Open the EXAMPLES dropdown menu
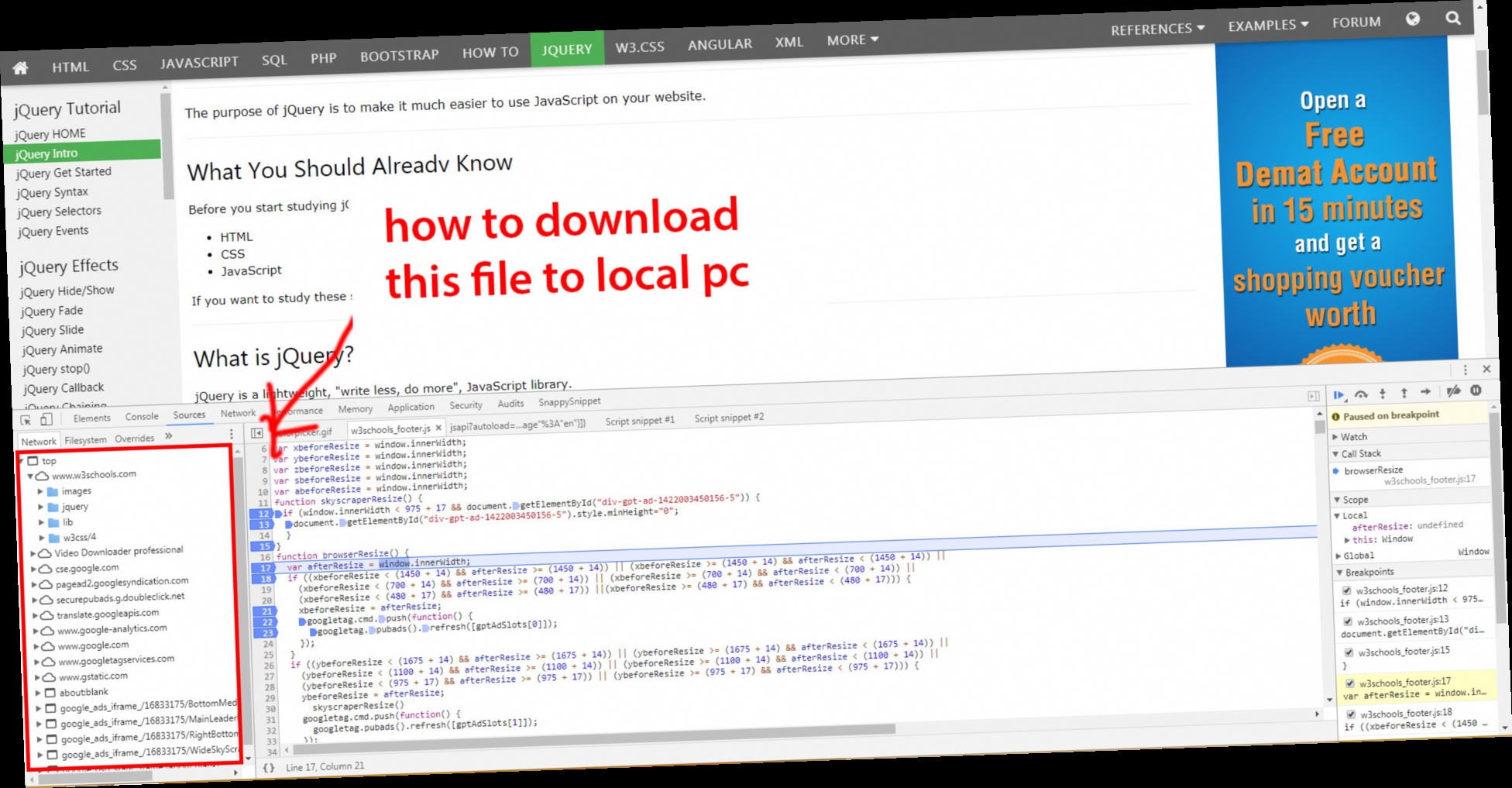 (x=1268, y=26)
